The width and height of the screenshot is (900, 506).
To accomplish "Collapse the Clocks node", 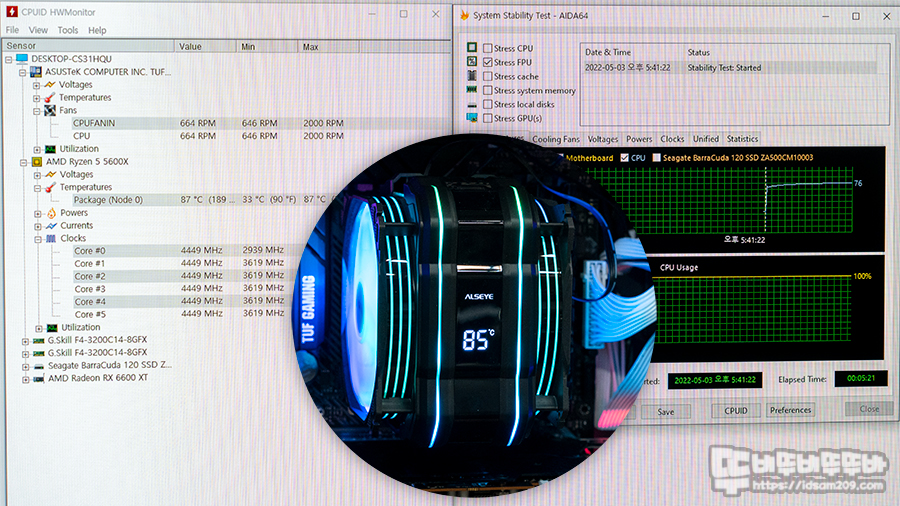I will coord(37,239).
